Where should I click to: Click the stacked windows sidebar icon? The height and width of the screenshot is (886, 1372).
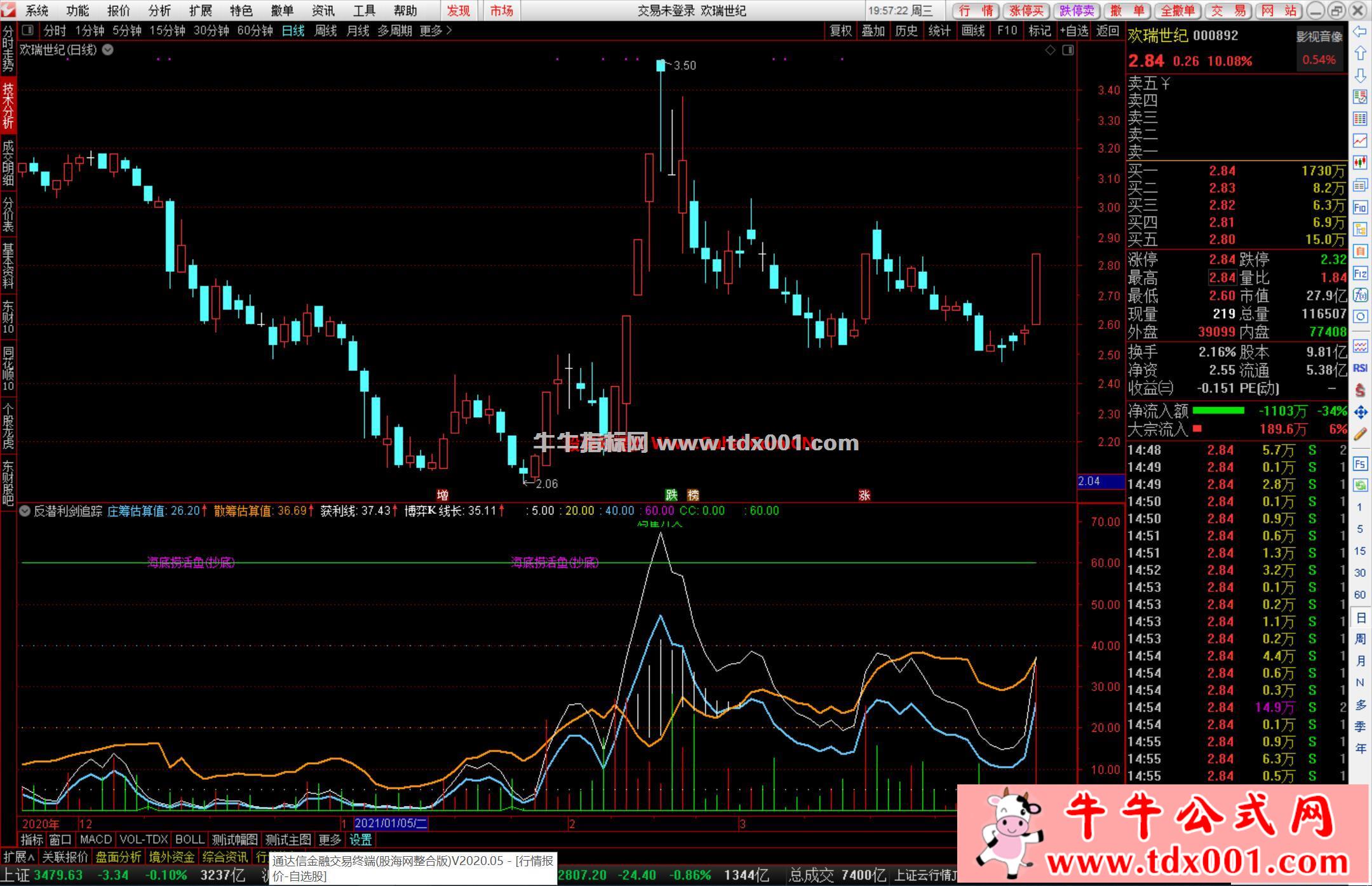1360,185
